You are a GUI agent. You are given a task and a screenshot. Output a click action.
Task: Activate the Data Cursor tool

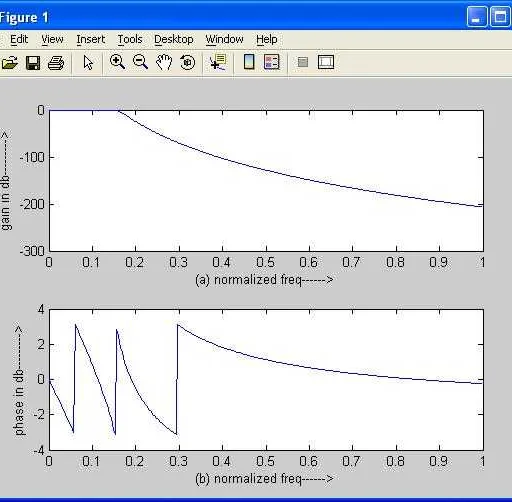218,62
